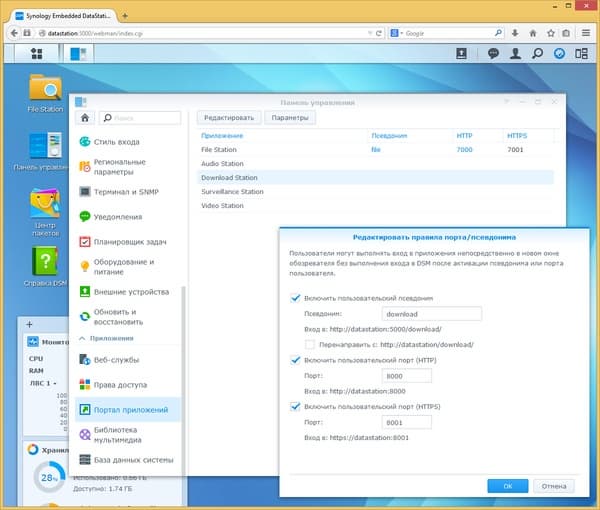Open Региональные параметры section
This screenshot has height=510, width=600.
point(128,167)
